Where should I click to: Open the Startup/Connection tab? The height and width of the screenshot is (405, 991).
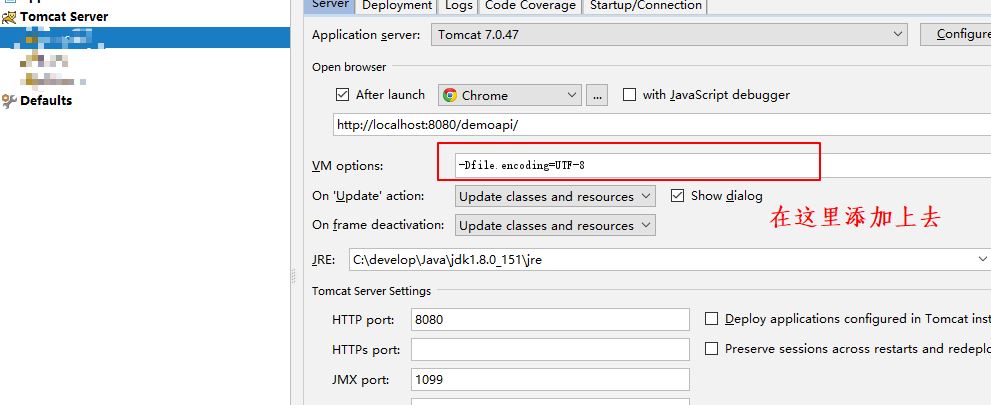646,6
